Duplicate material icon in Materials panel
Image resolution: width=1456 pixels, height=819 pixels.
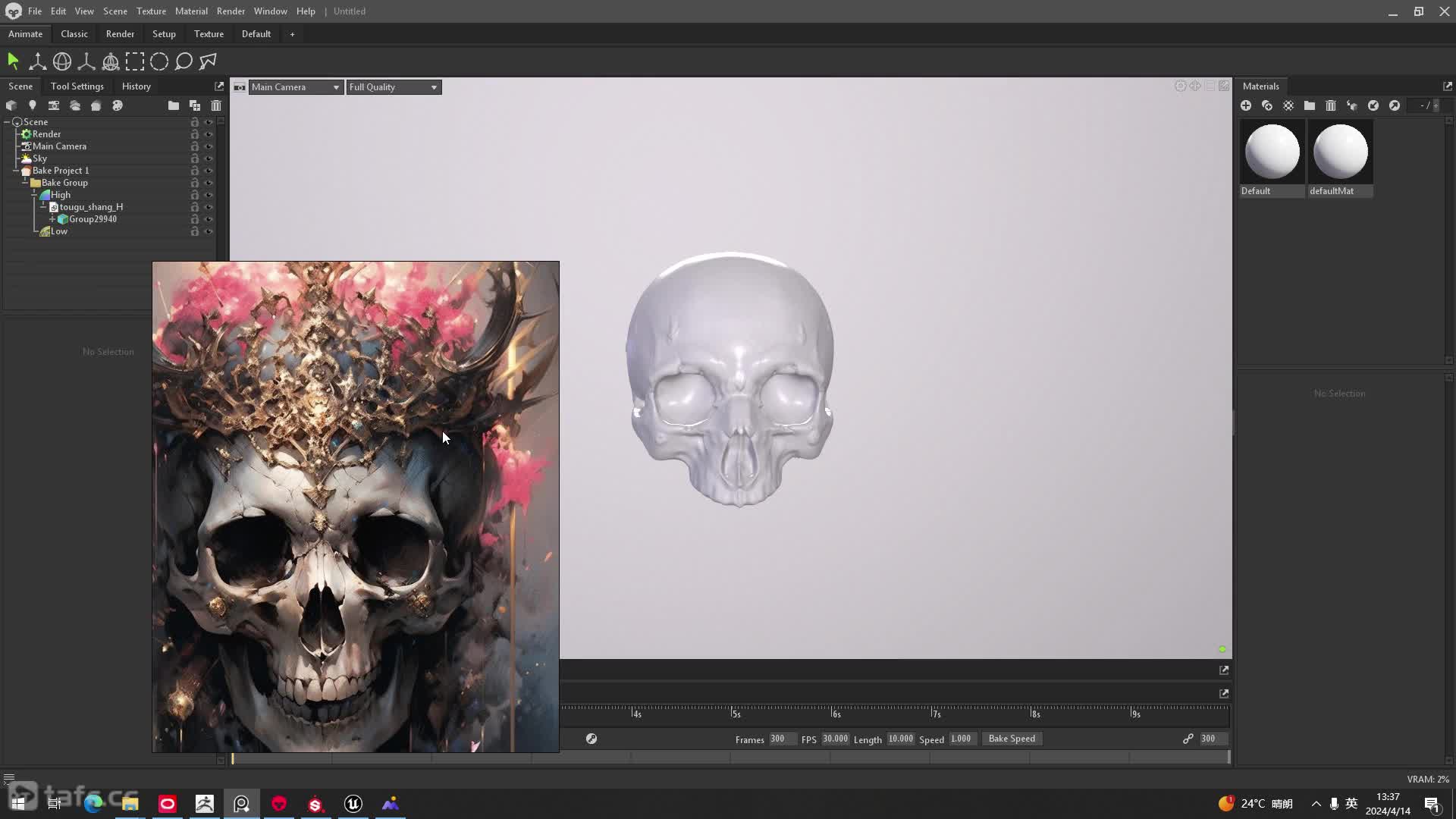point(1267,105)
